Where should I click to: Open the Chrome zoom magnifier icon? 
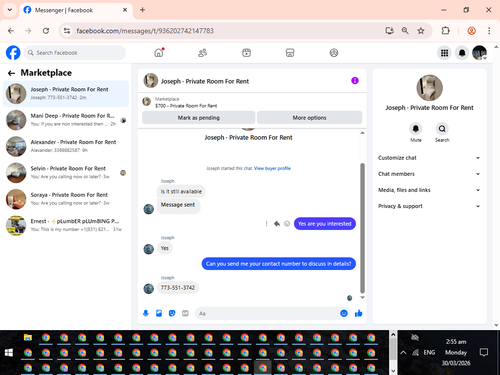click(405, 31)
